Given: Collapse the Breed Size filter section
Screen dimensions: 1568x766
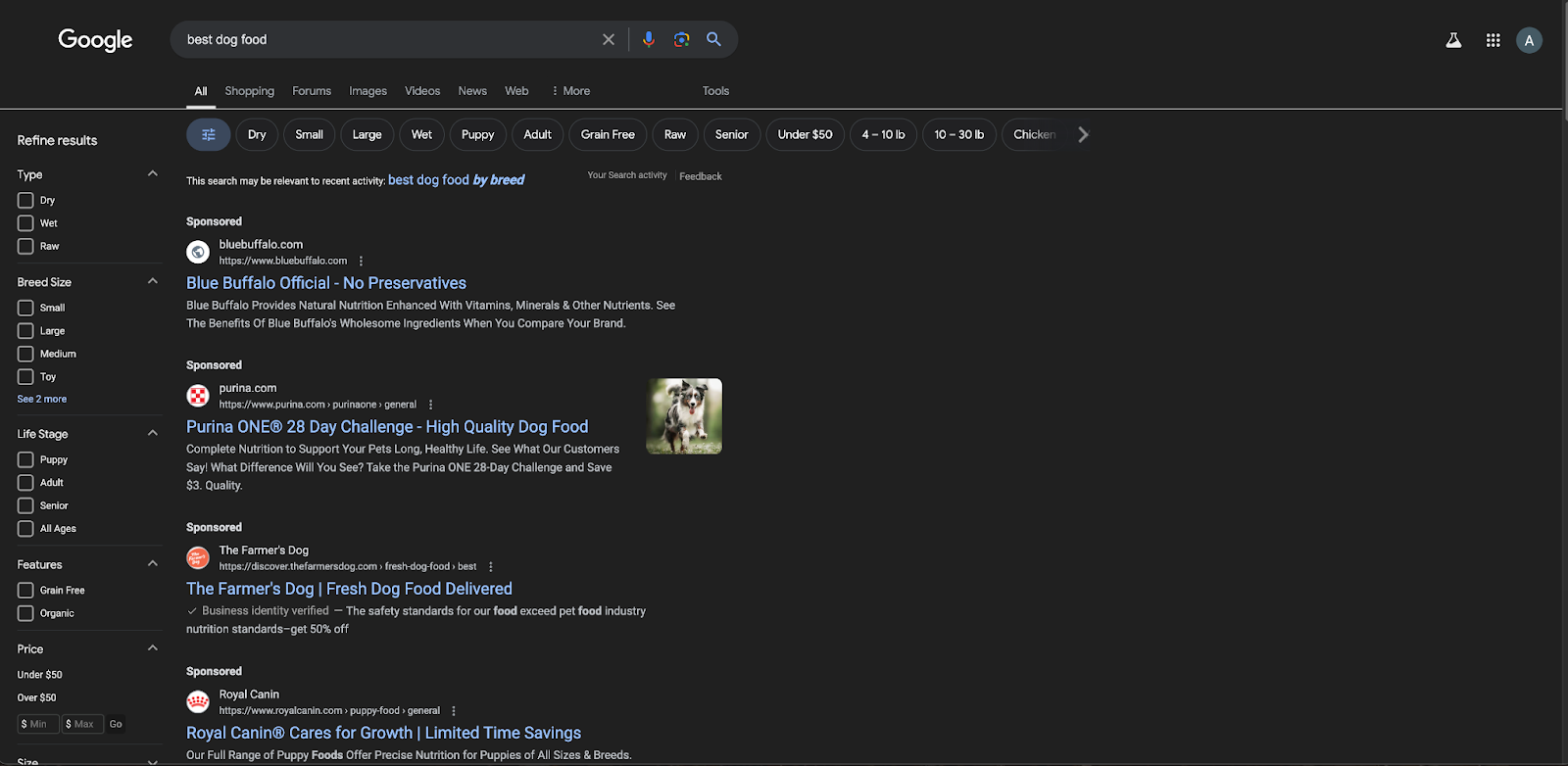Looking at the screenshot, I should click(152, 281).
